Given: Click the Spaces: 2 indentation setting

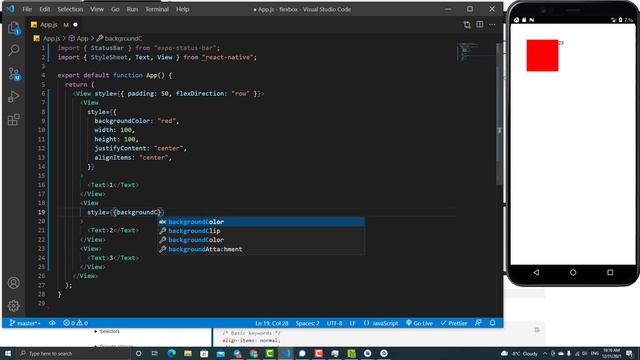Looking at the screenshot, I should (307, 323).
